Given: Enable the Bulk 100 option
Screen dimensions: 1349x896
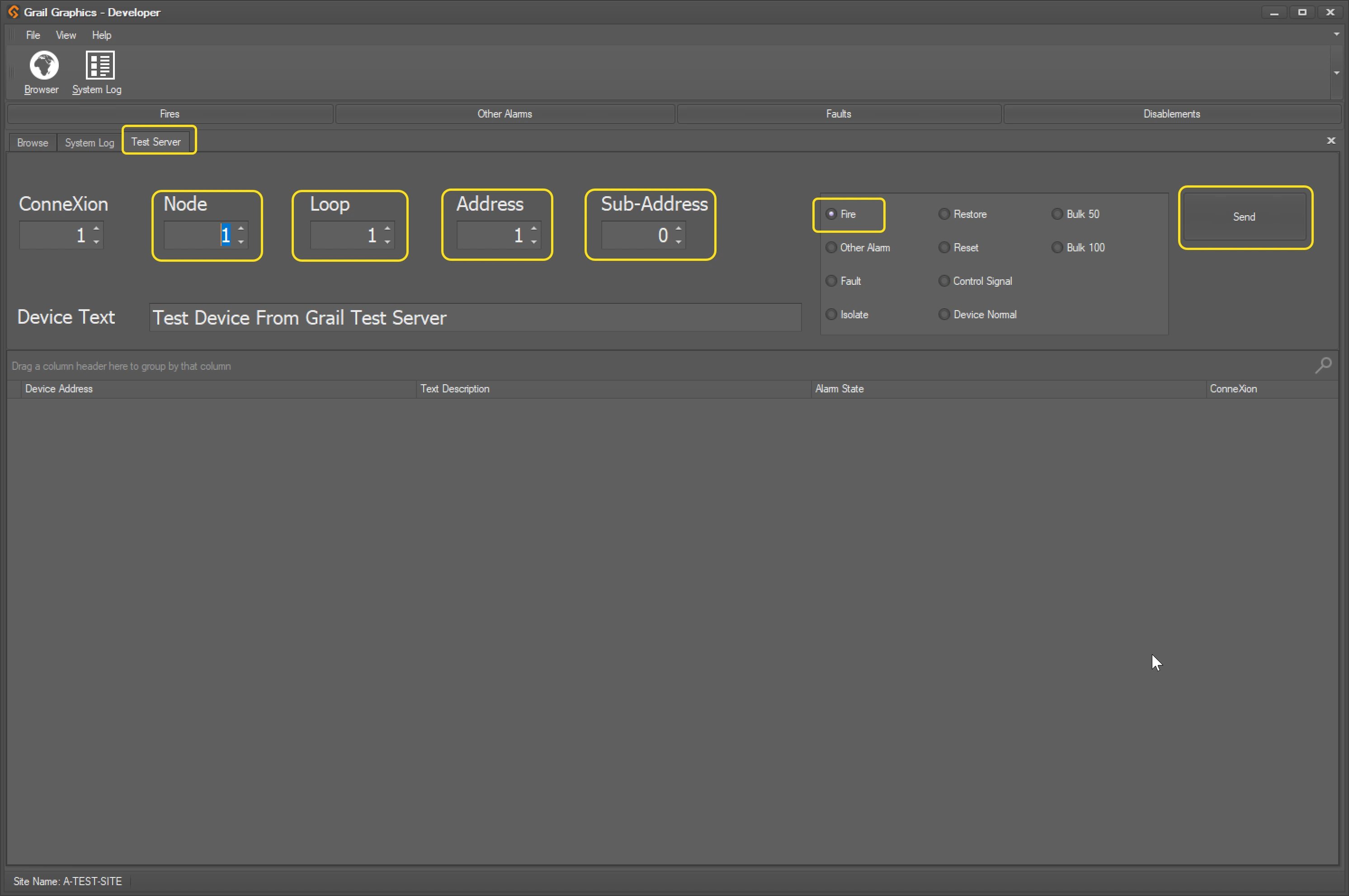Looking at the screenshot, I should tap(1057, 247).
